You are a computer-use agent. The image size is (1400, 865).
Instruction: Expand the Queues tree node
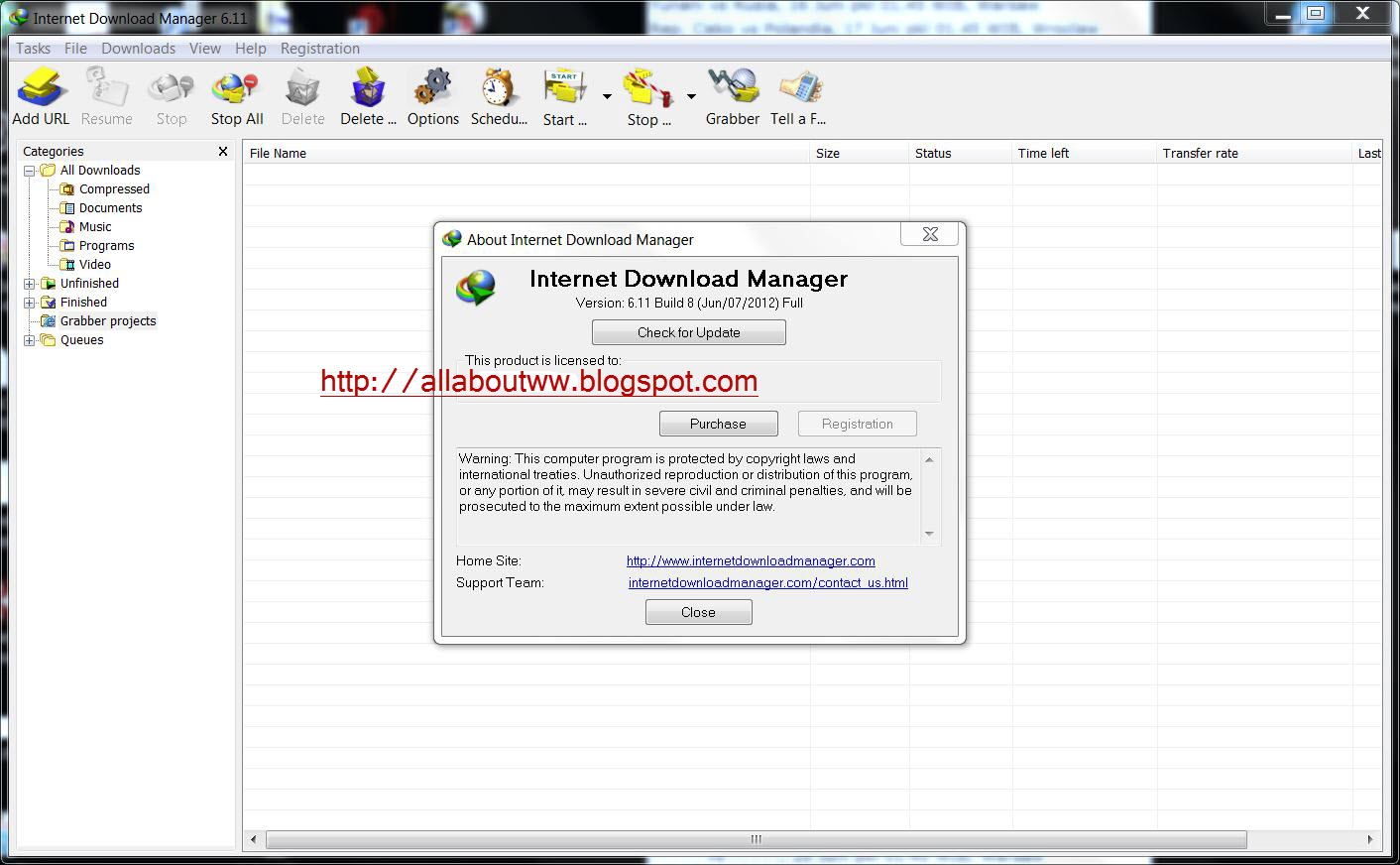pyautogui.click(x=30, y=340)
